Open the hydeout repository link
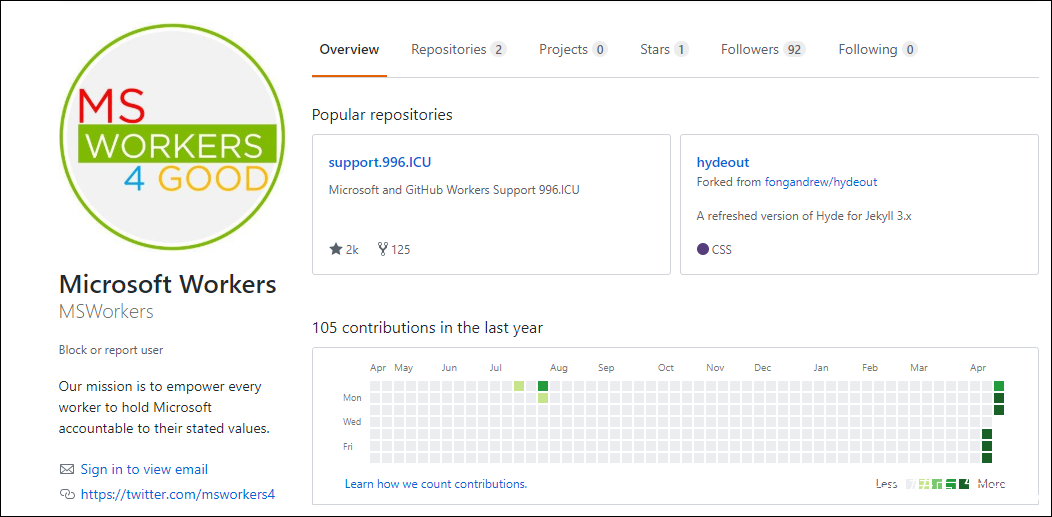Image resolution: width=1052 pixels, height=517 pixels. pos(723,162)
